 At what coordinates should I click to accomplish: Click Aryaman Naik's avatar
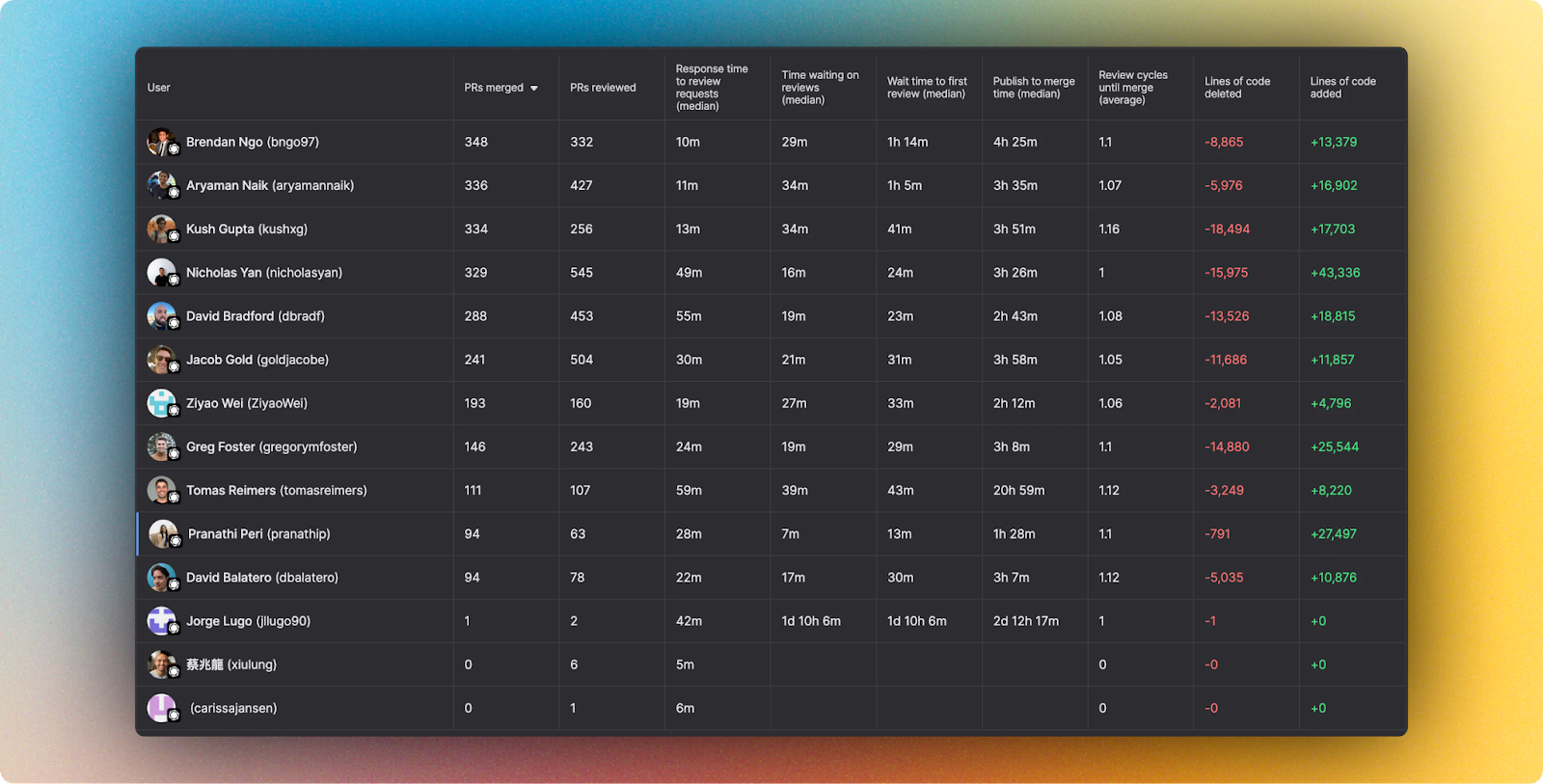162,185
